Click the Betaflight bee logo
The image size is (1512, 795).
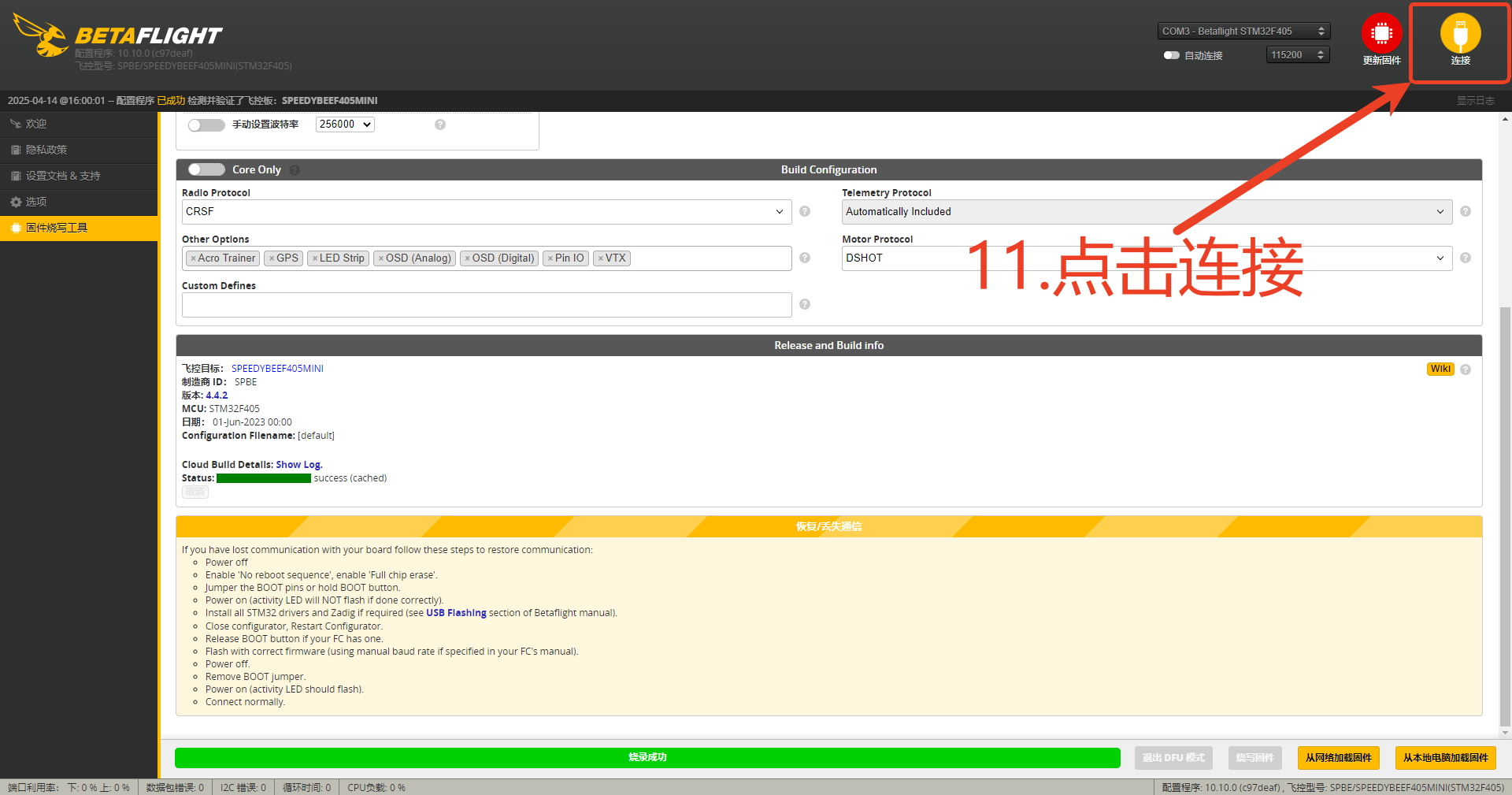41,35
